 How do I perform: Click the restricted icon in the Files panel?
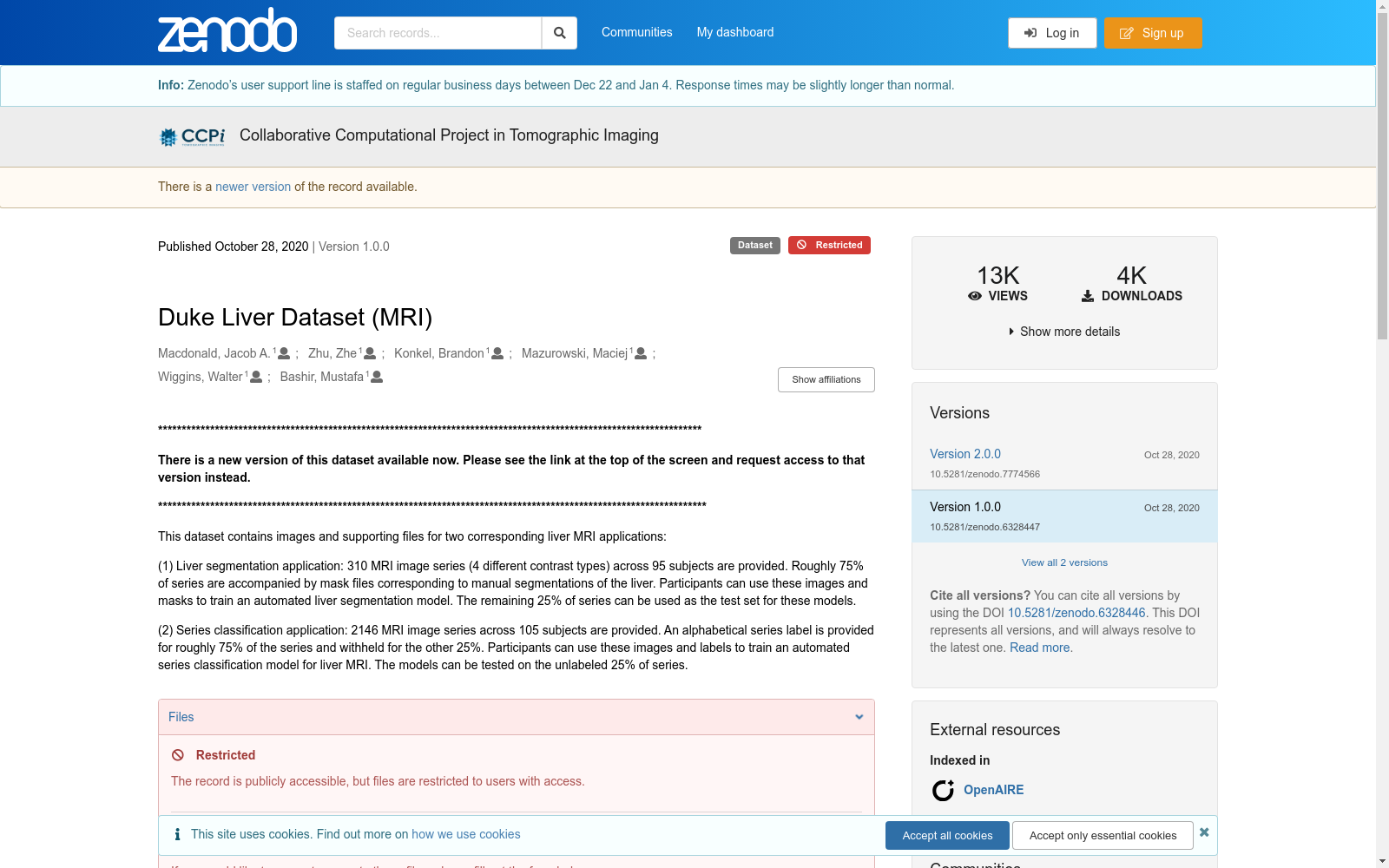[x=178, y=755]
